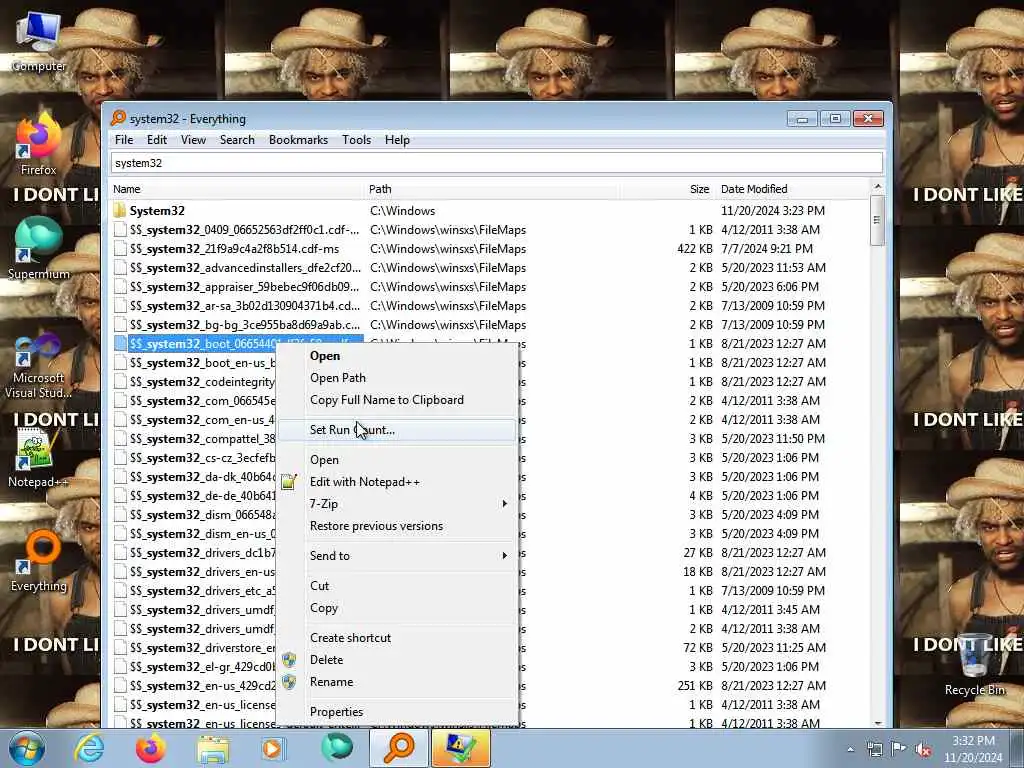Open the Search menu

[237, 140]
